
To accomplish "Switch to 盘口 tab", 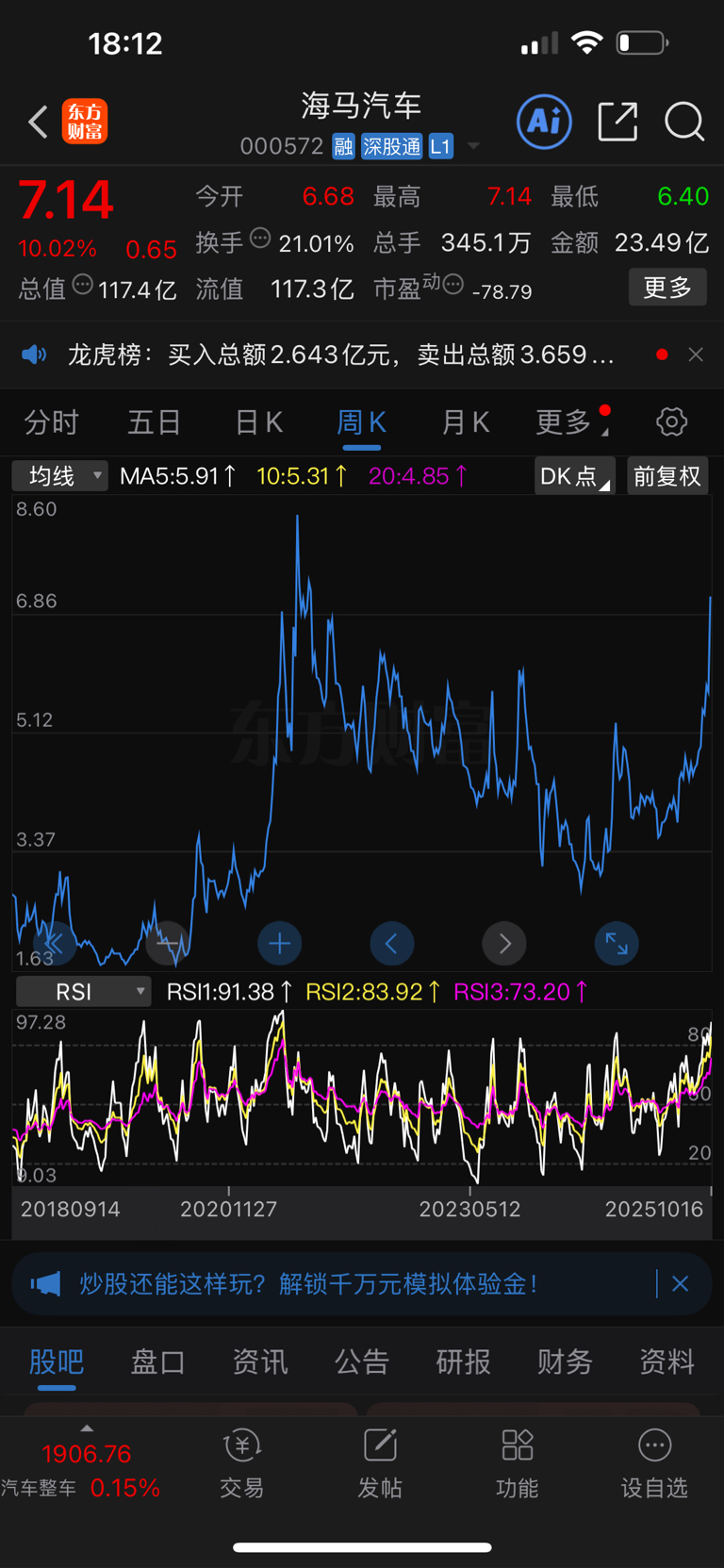I will tap(157, 1362).
